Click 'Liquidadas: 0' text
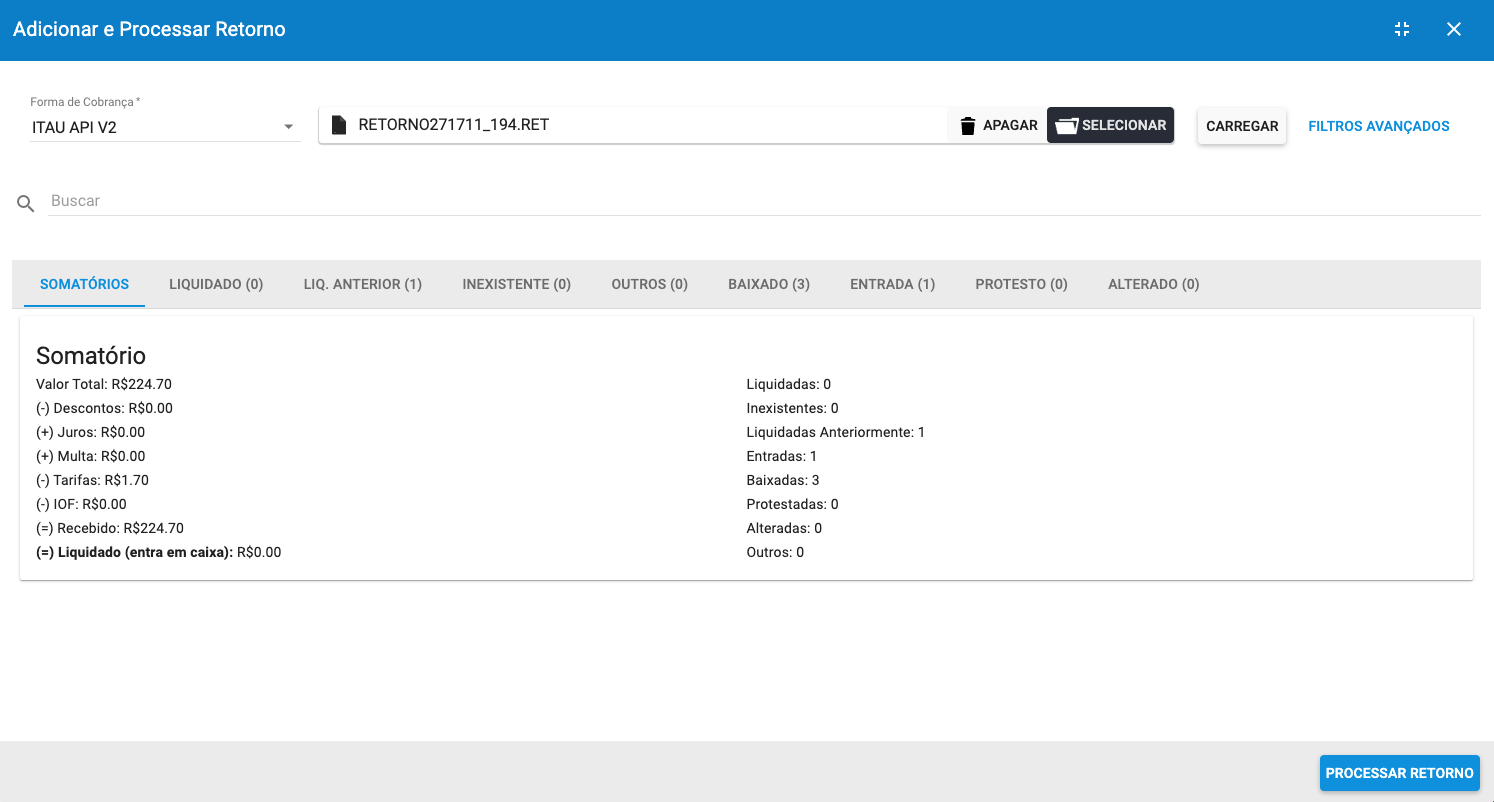The height and width of the screenshot is (802, 1494). (x=789, y=384)
